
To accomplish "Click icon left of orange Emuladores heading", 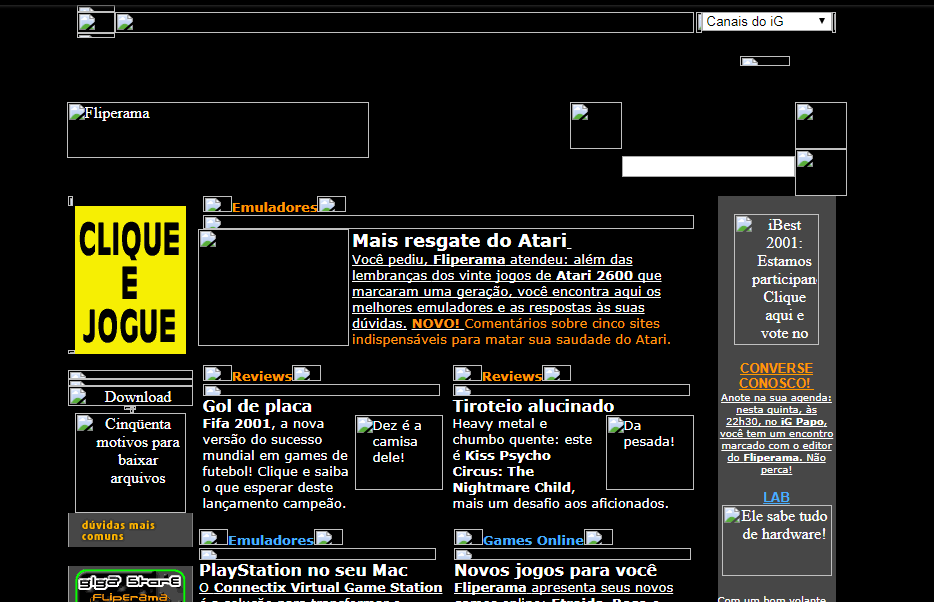I will tap(217, 204).
